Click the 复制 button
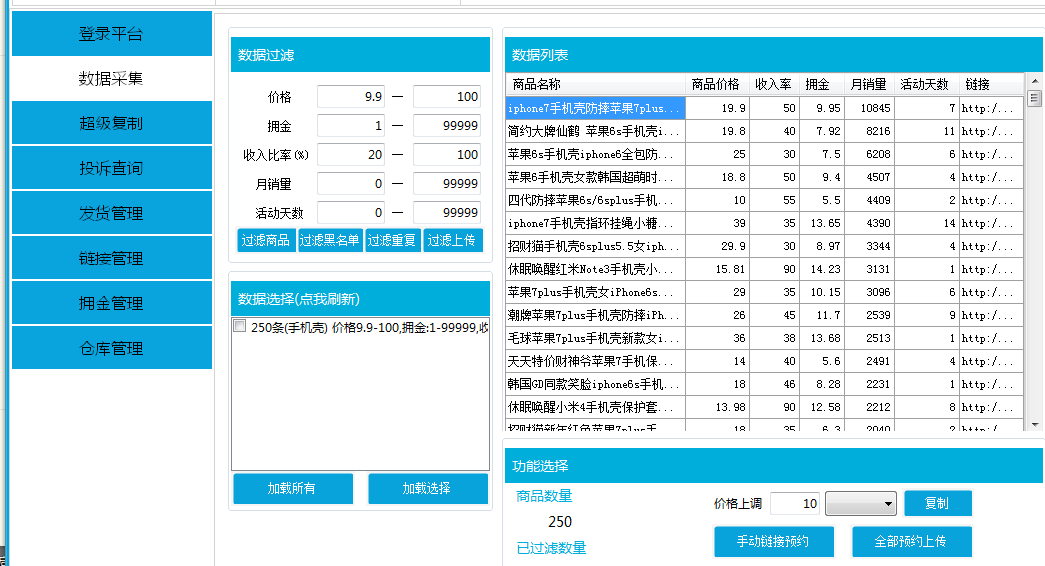 (x=937, y=504)
